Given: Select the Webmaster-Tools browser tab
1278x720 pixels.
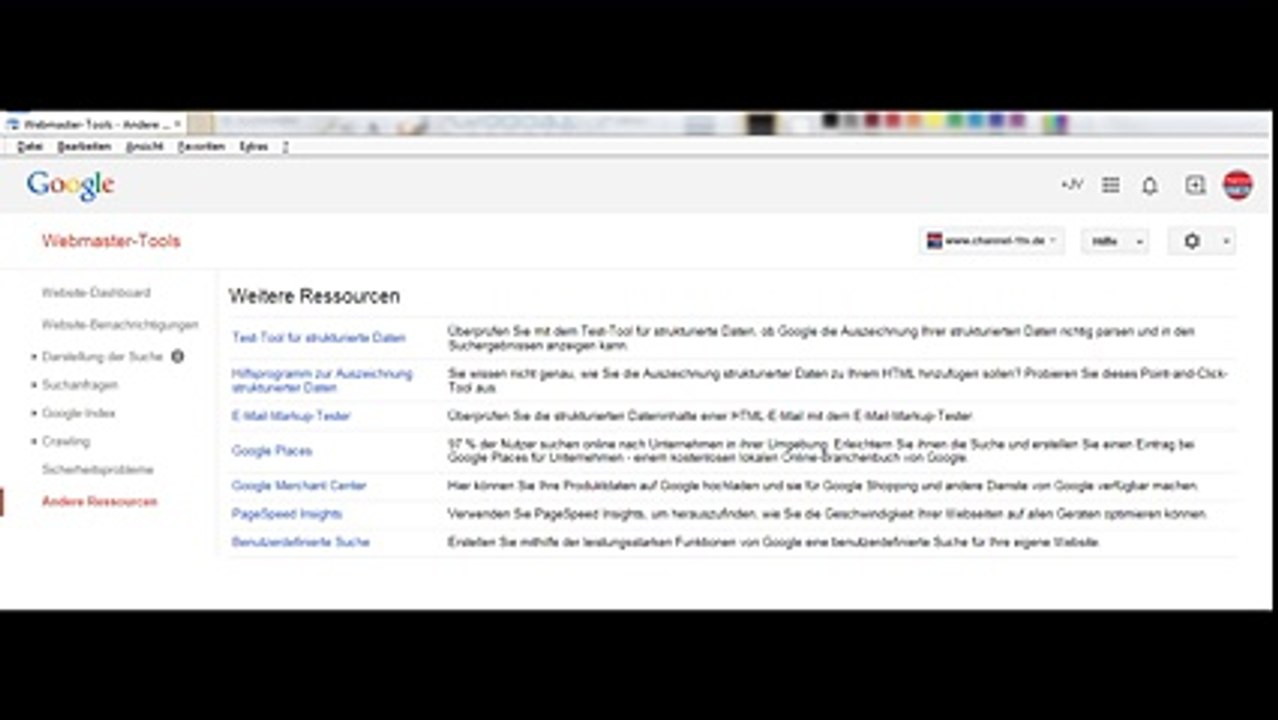Looking at the screenshot, I should click(x=93, y=124).
